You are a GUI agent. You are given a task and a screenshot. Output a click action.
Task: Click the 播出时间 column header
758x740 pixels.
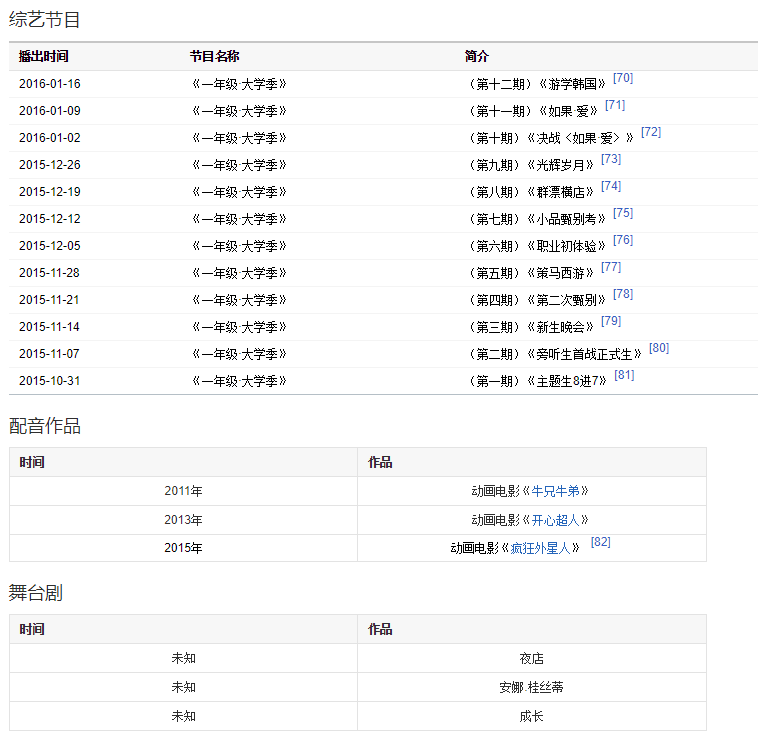pyautogui.click(x=44, y=57)
